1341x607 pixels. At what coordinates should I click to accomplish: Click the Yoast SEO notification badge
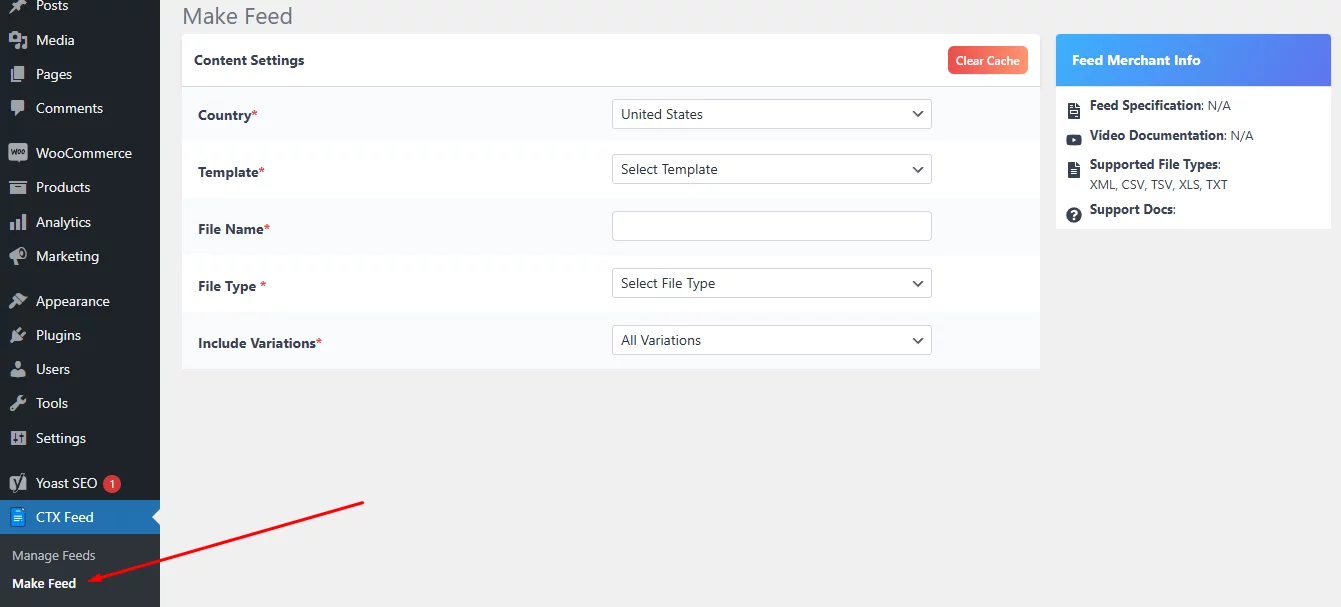point(112,484)
